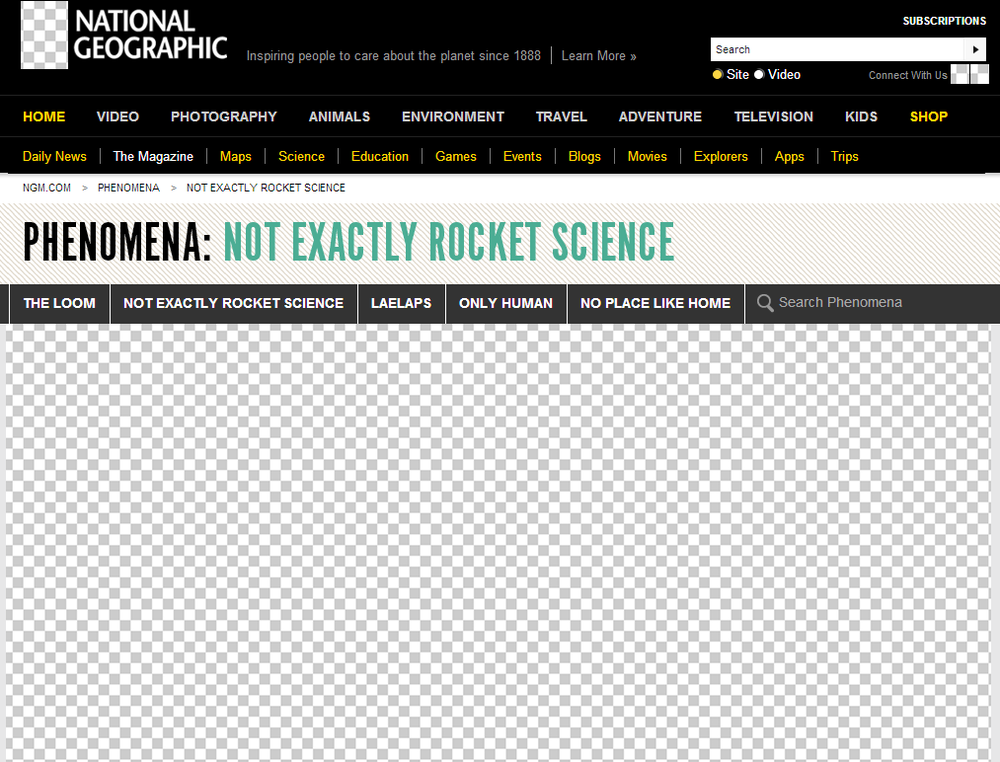
Task: Open the Games link
Action: (455, 156)
